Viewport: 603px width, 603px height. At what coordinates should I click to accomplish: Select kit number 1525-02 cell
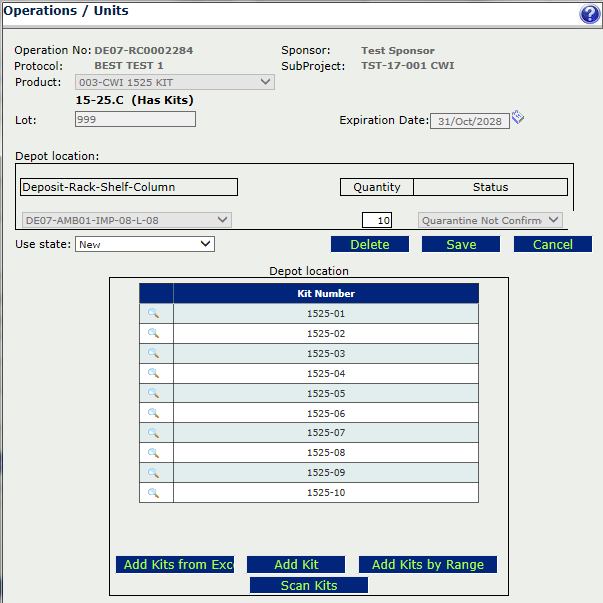point(326,333)
